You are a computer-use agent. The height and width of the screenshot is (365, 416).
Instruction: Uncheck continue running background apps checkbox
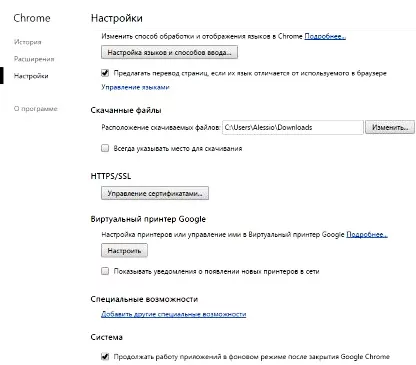tap(105, 356)
